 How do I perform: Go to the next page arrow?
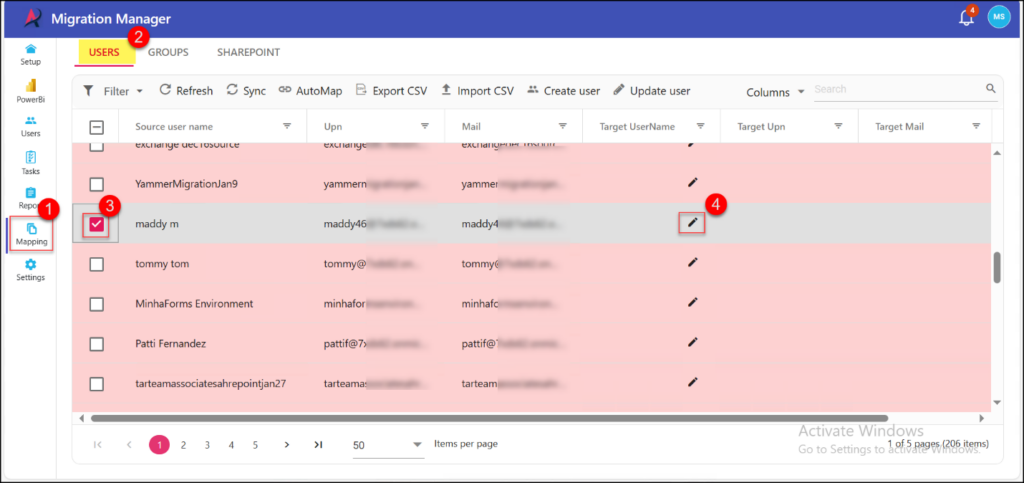(x=287, y=445)
